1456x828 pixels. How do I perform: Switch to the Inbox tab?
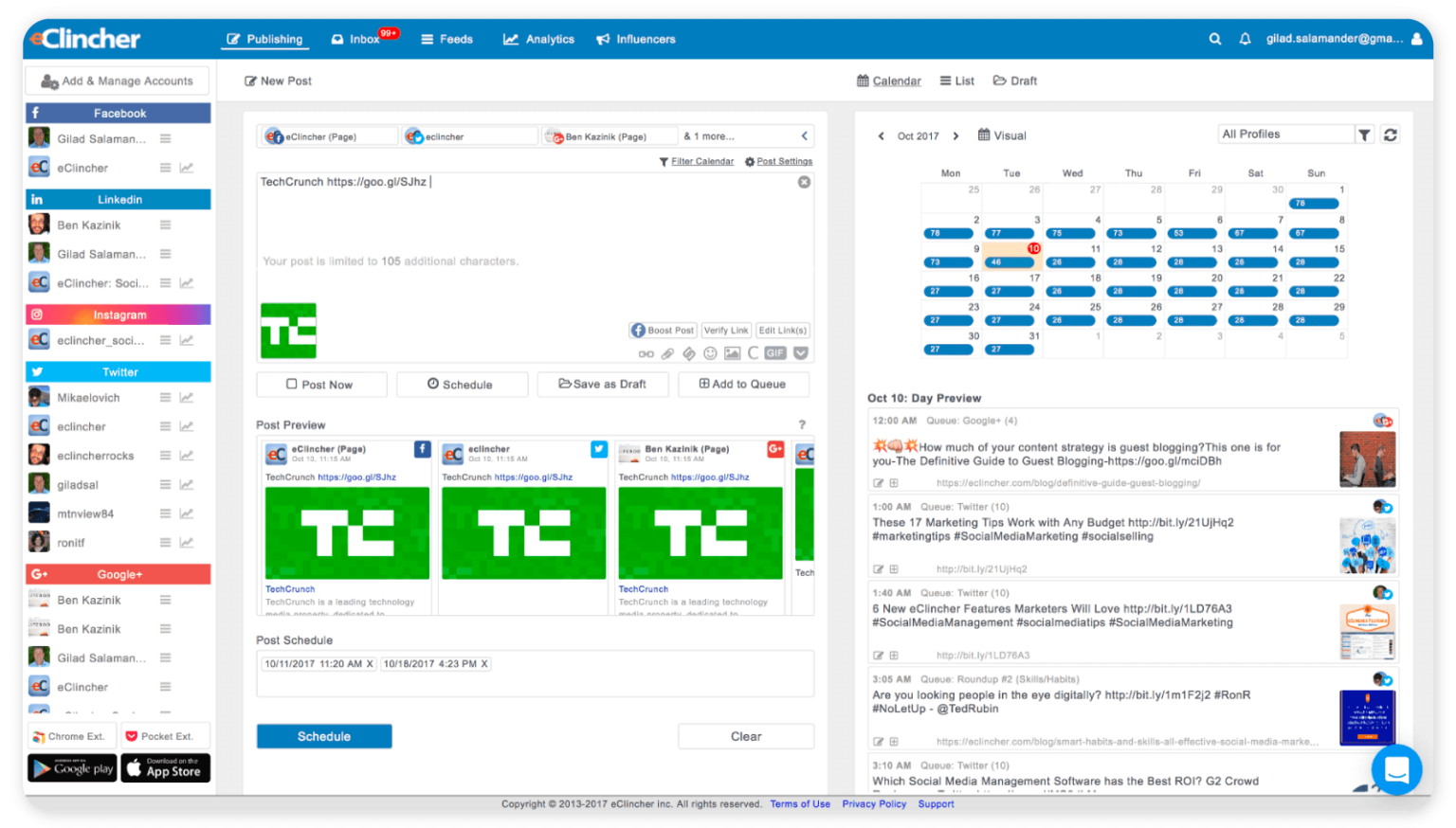(361, 39)
